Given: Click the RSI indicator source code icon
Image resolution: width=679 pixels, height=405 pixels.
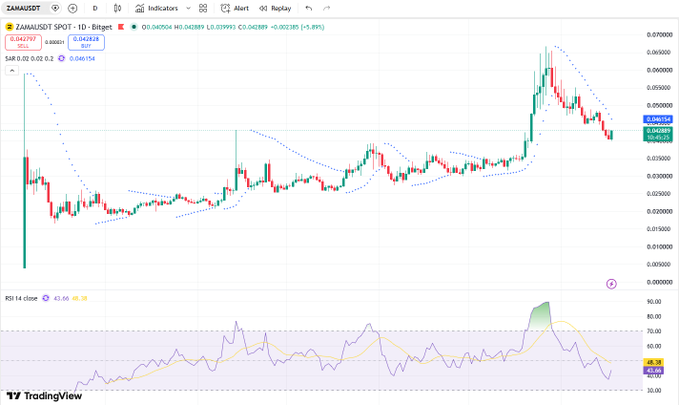Looking at the screenshot, I should point(46,298).
